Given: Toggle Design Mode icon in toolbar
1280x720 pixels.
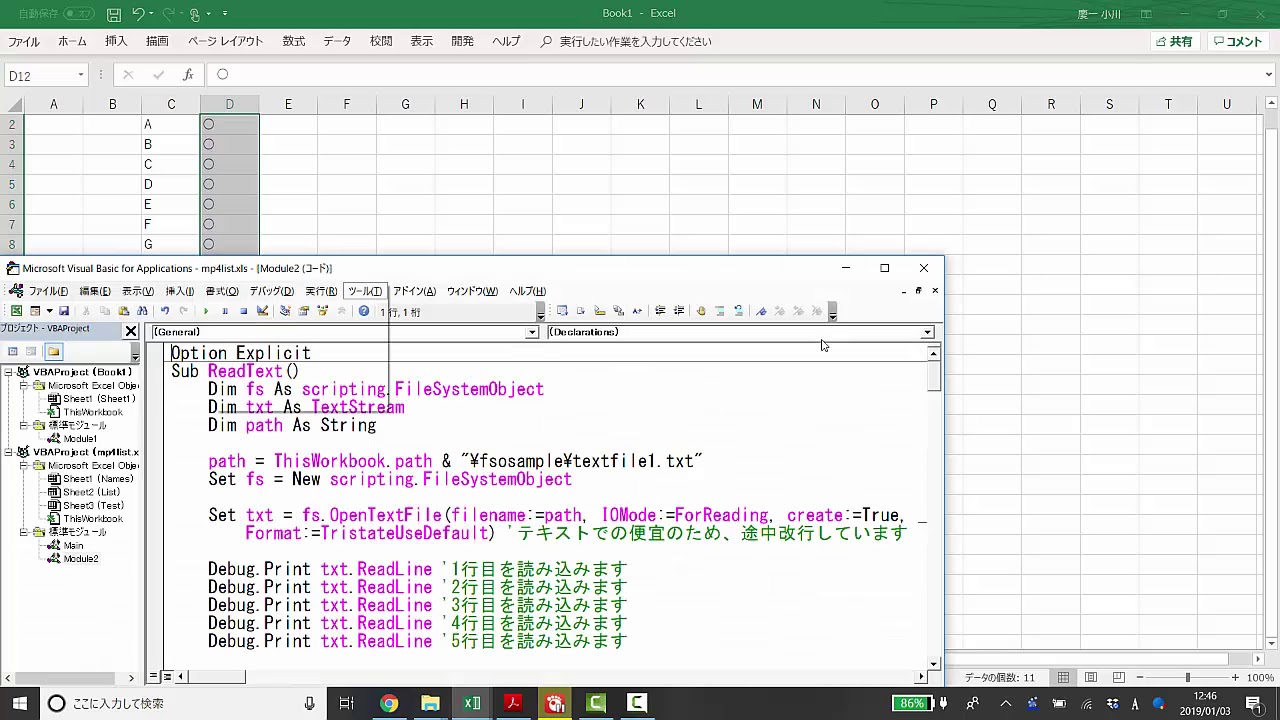Looking at the screenshot, I should (263, 311).
